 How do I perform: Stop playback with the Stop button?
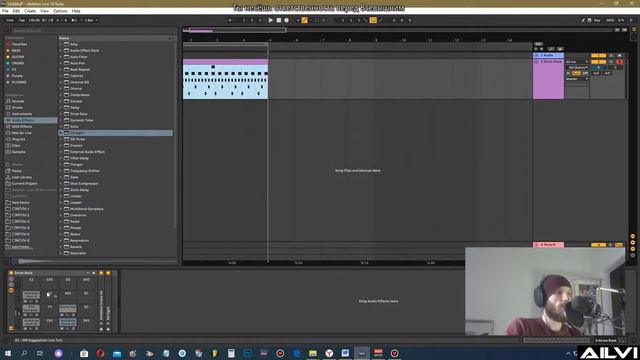tap(279, 20)
